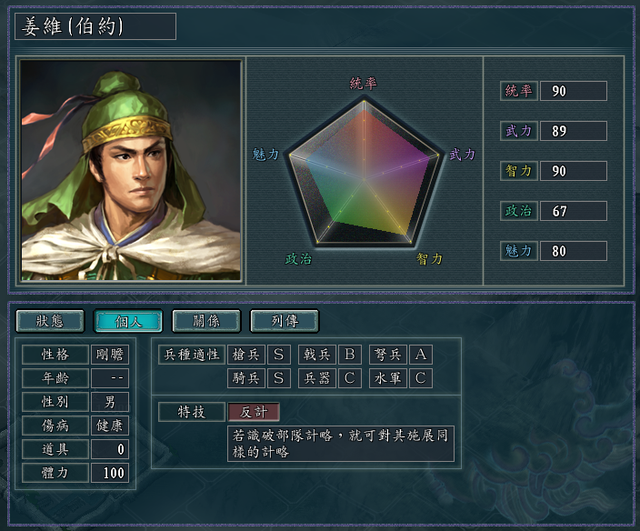Screen dimensions: 640x531
Task: Switch to the 狀態 tab
Action: click(x=50, y=321)
